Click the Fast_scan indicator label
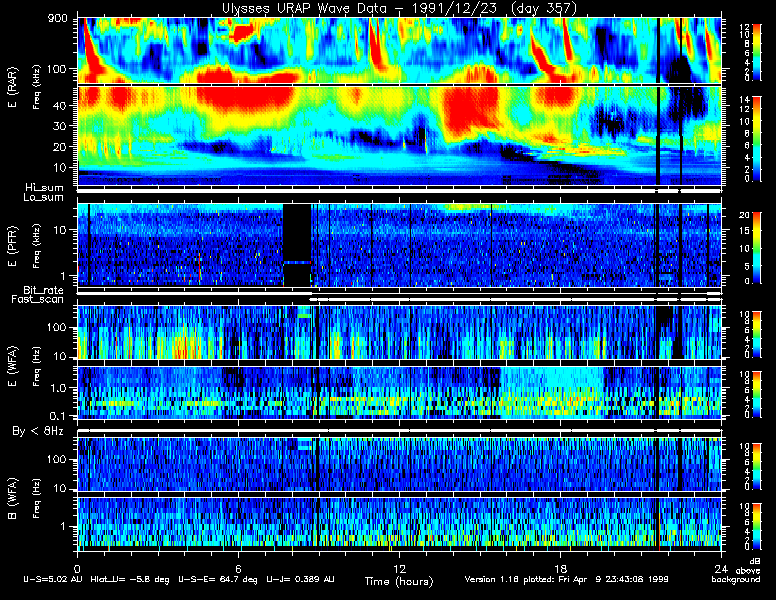776x600 pixels. [x=37, y=300]
